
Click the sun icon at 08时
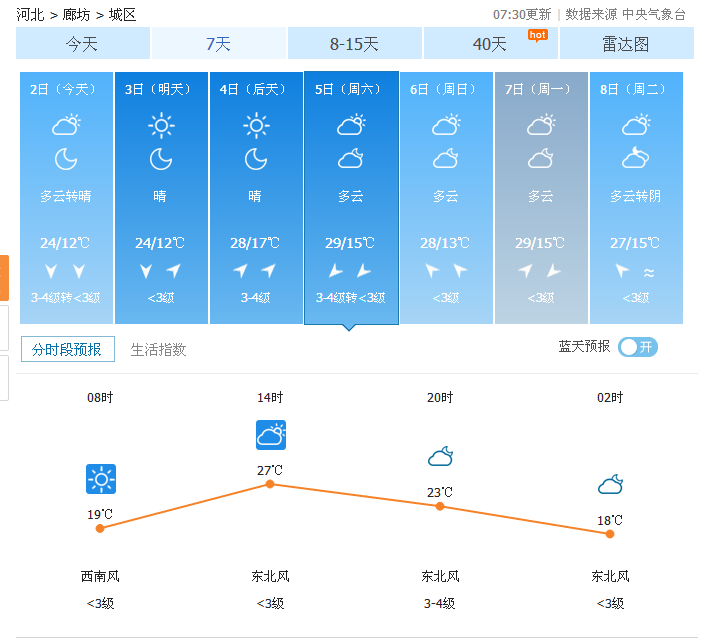[101, 480]
